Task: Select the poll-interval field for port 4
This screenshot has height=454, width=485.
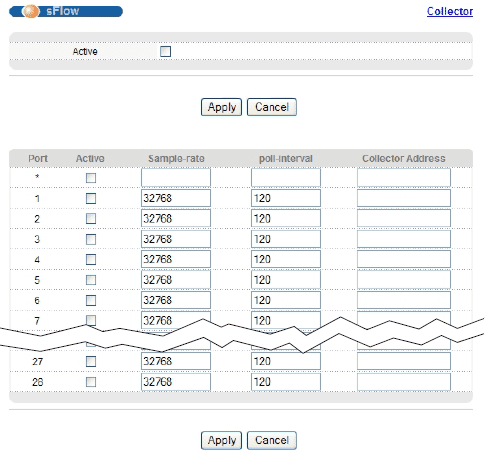Action: point(286,259)
